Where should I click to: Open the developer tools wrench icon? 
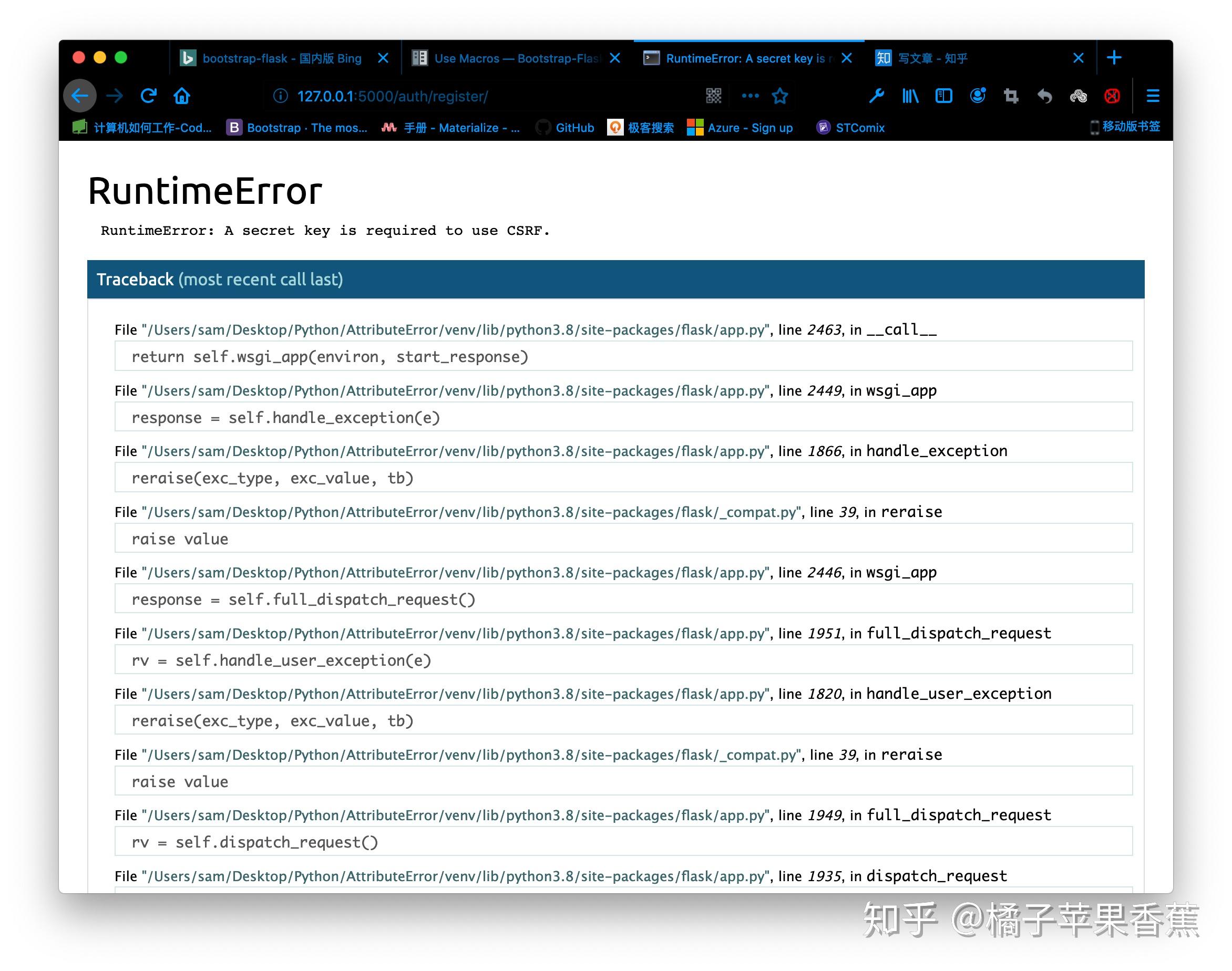(876, 96)
